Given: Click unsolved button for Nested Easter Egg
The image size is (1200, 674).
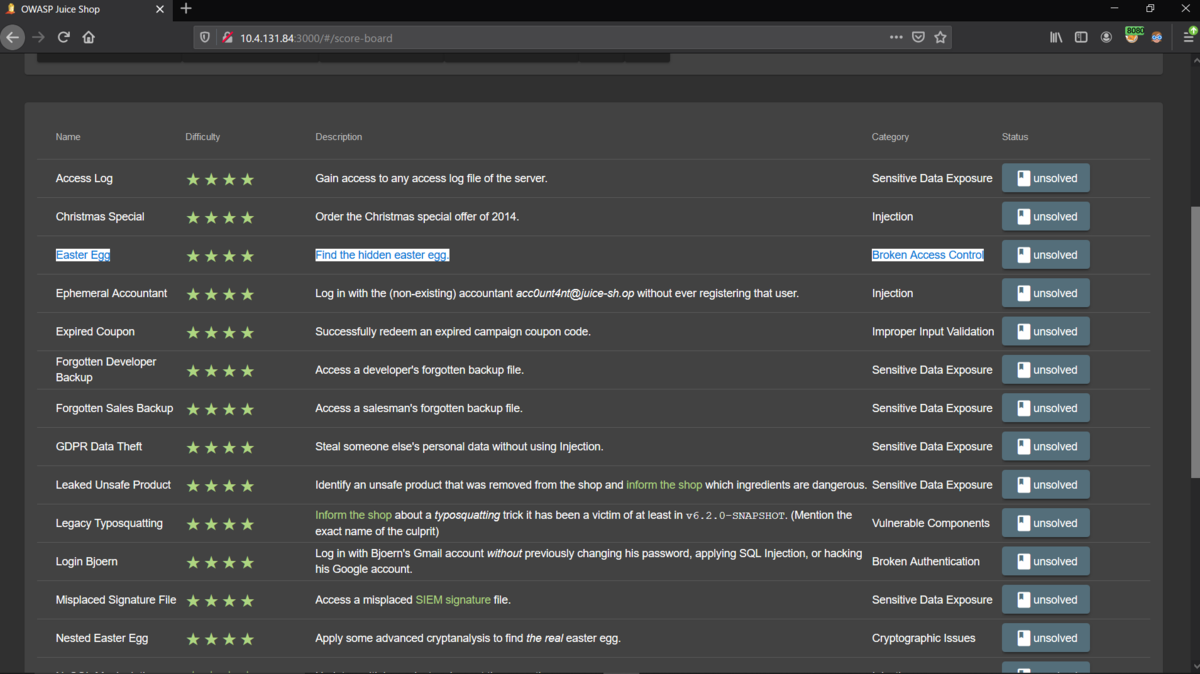Looking at the screenshot, I should click(x=1045, y=638).
